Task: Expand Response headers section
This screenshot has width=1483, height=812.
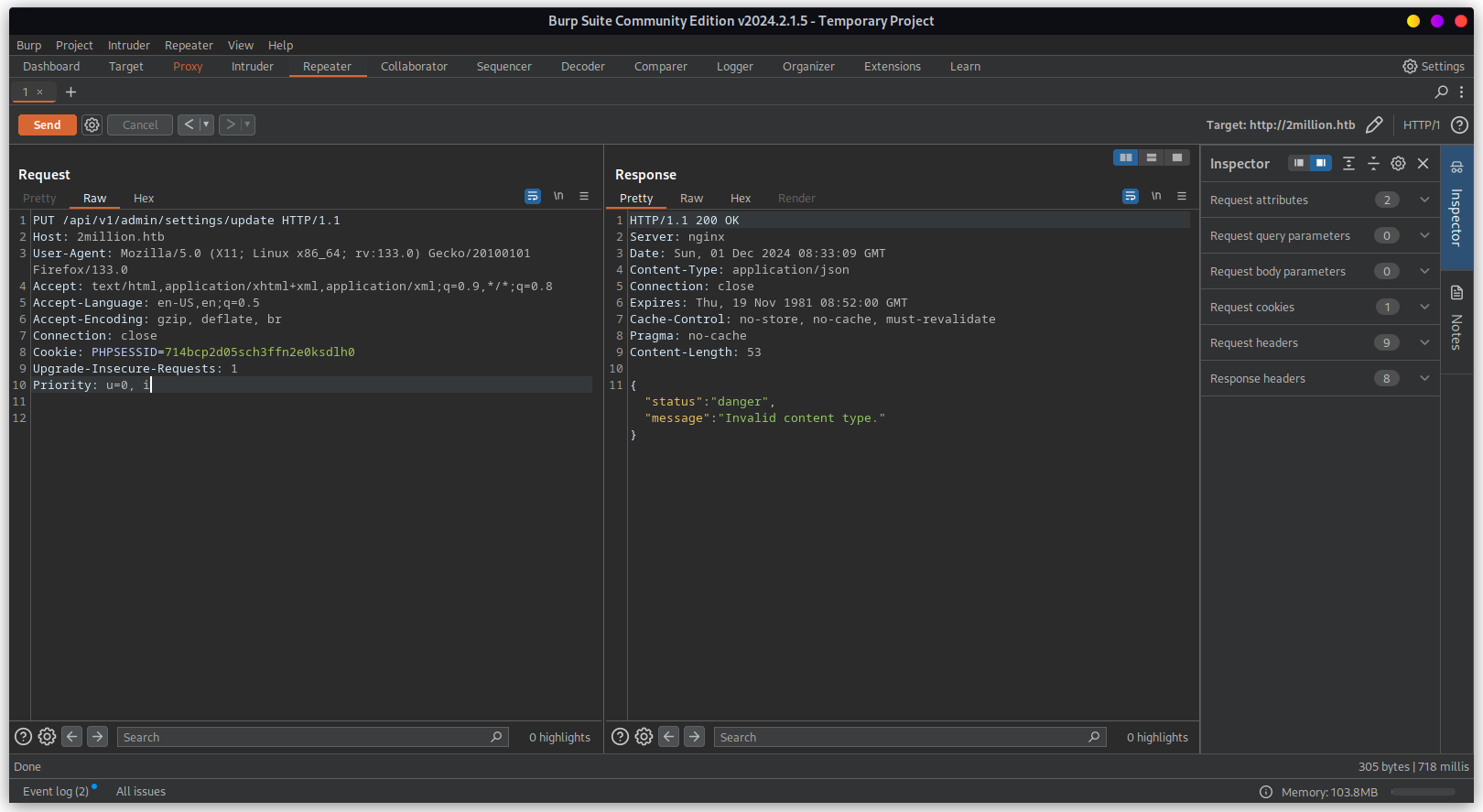Action: 1320,378
